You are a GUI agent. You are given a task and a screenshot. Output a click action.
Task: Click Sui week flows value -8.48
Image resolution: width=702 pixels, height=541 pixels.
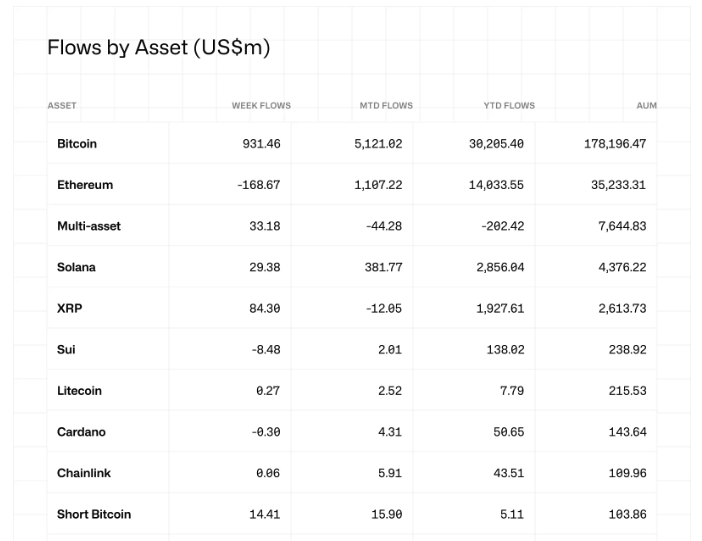[x=266, y=350]
